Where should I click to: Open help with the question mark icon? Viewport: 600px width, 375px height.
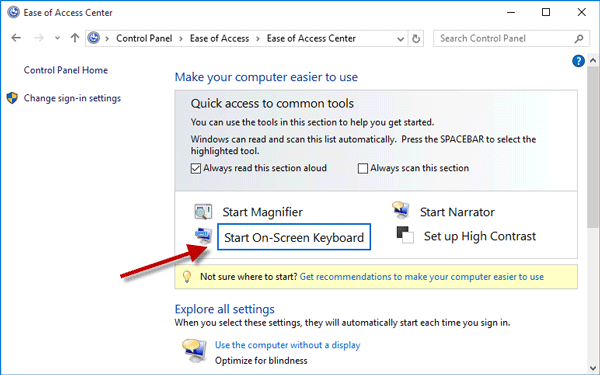point(578,61)
